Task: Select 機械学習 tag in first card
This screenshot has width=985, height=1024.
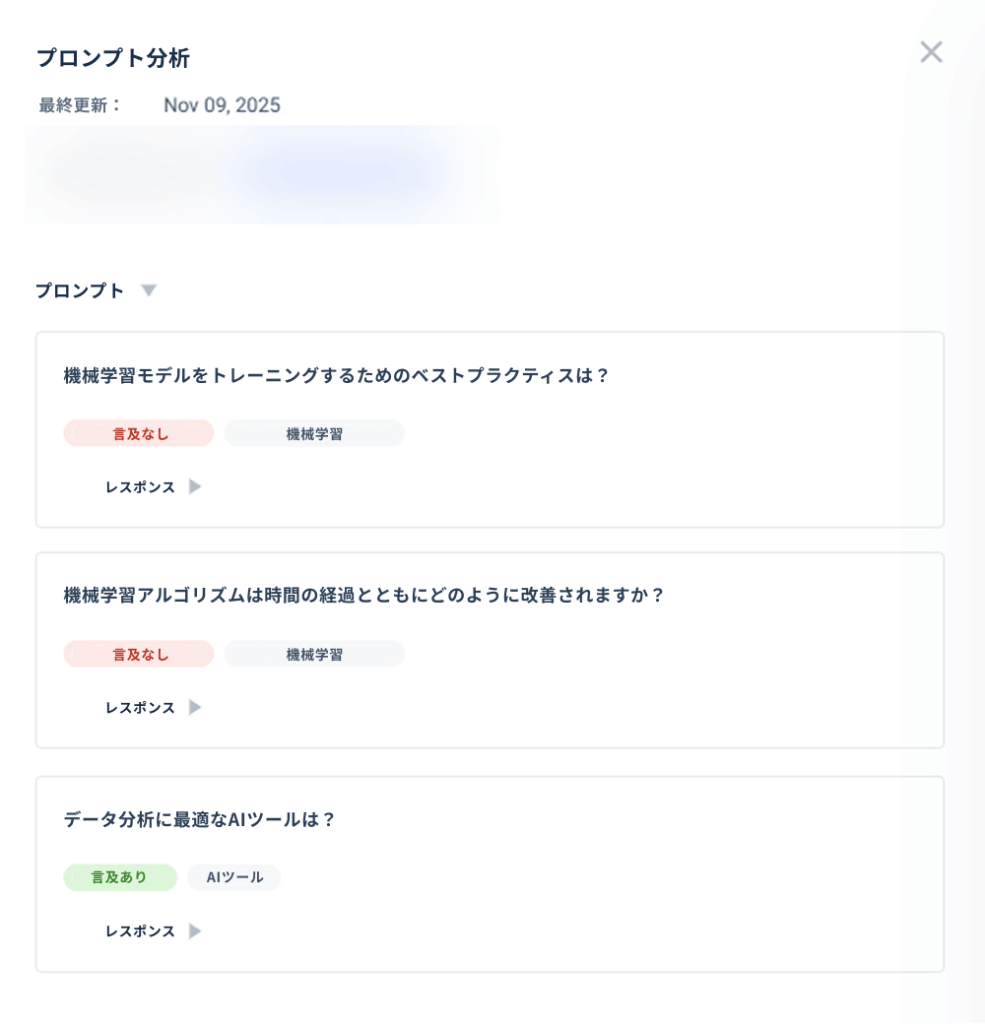Action: coord(314,434)
